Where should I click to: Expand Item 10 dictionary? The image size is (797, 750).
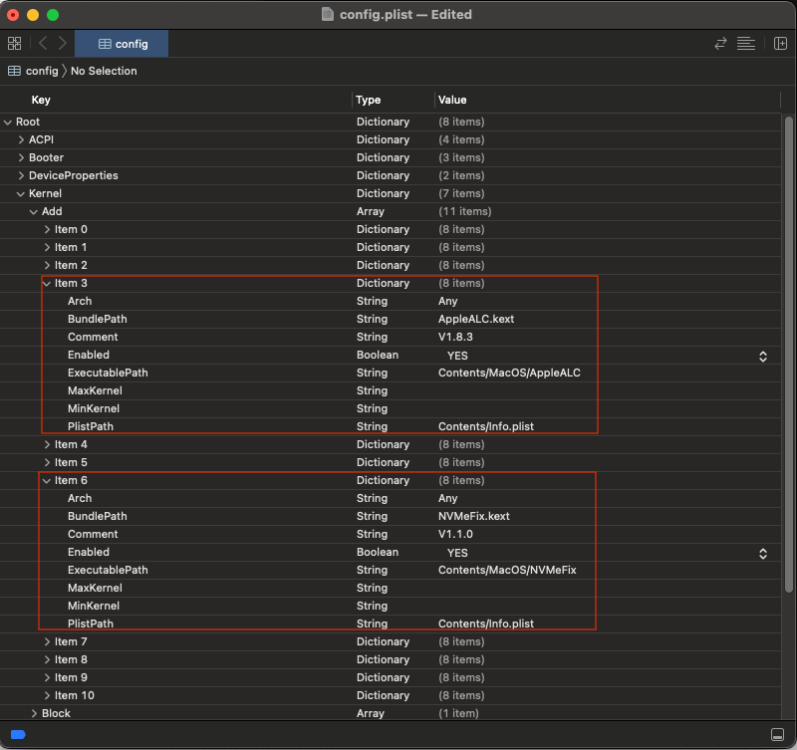[47, 695]
